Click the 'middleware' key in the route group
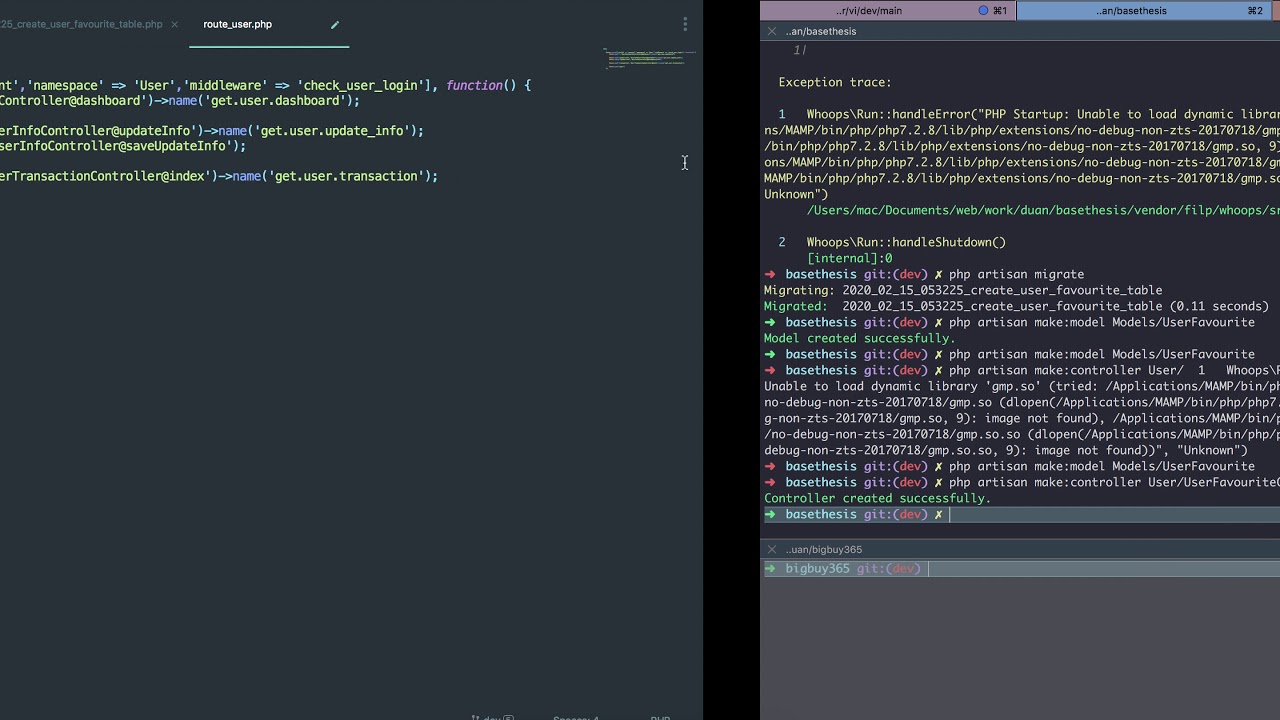Screen dimensions: 1280x720 click(x=227, y=85)
